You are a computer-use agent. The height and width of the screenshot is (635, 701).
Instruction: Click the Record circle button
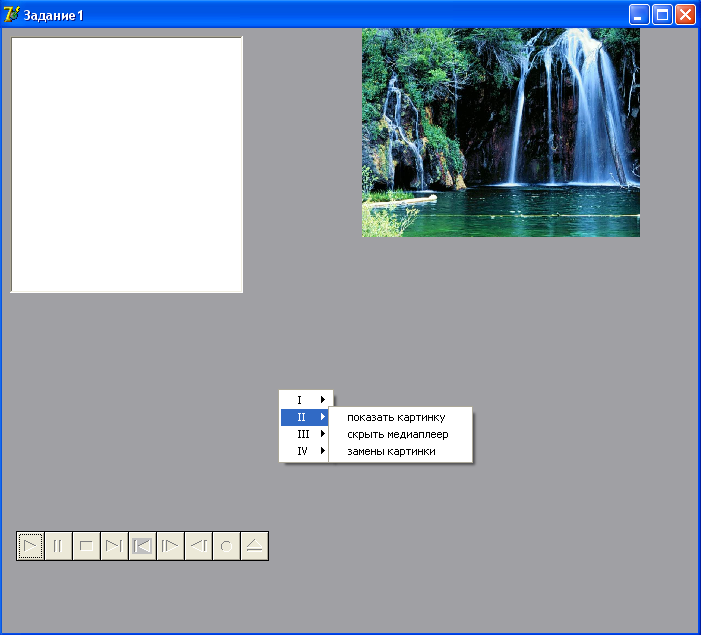pyautogui.click(x=226, y=546)
